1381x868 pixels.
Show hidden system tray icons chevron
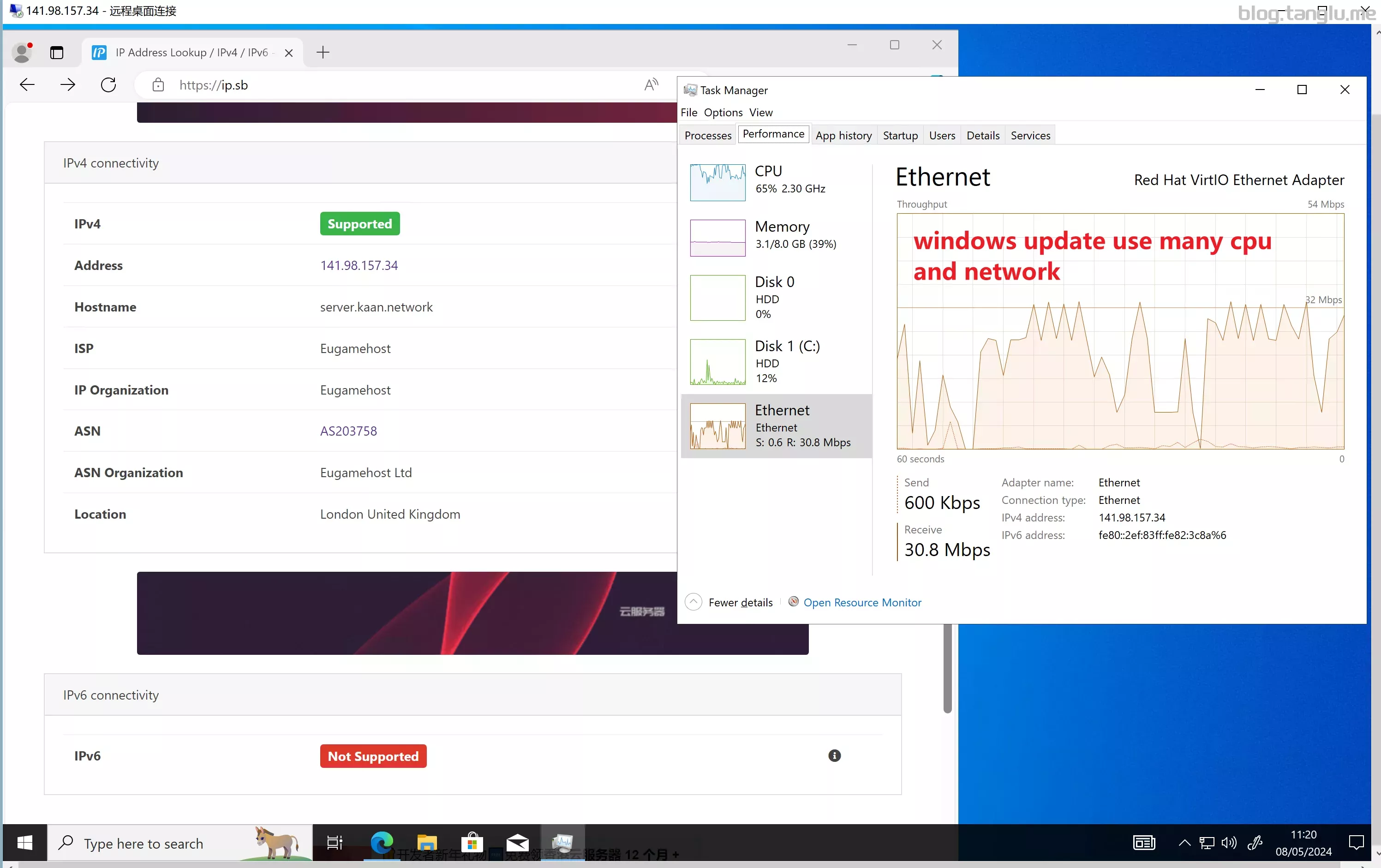pyautogui.click(x=1184, y=843)
